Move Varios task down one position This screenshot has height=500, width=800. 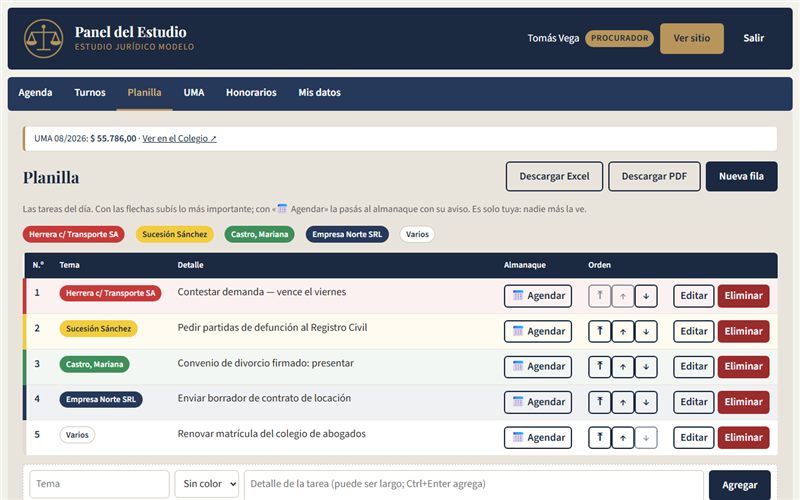[x=646, y=437]
